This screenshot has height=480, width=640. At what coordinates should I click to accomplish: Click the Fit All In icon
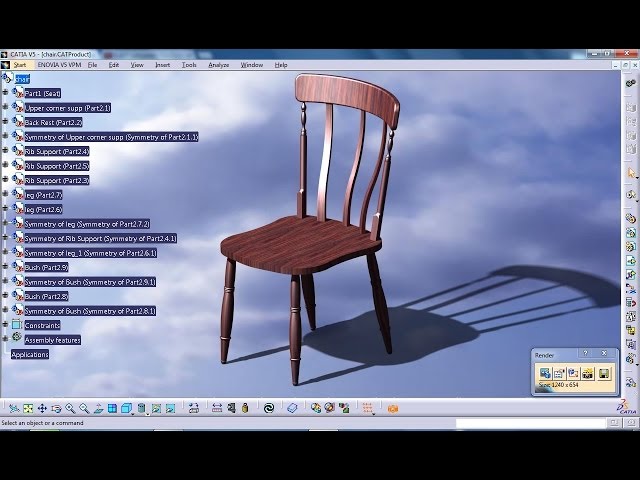click(28, 408)
